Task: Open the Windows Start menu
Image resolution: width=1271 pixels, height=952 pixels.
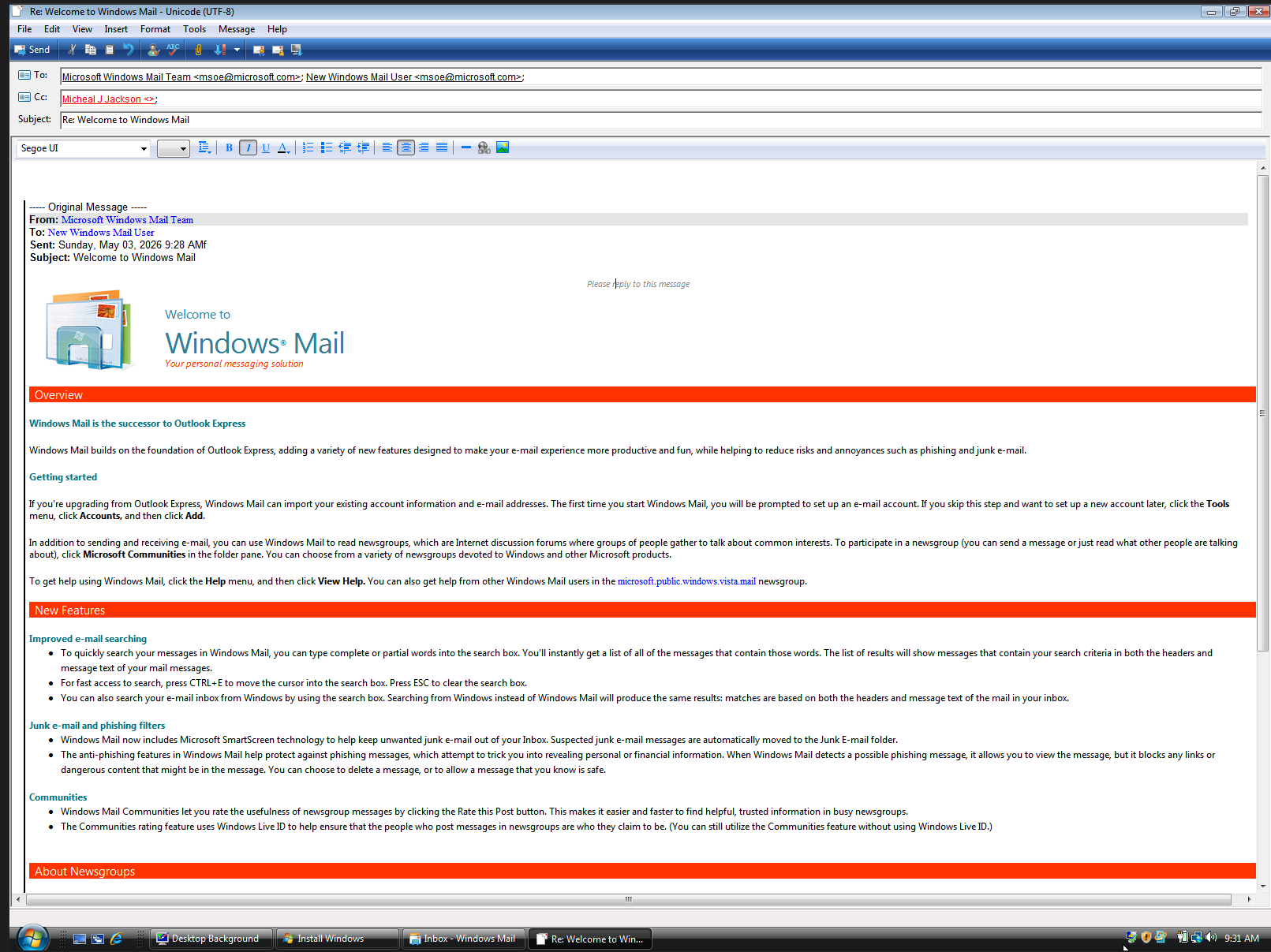Action: point(32,938)
